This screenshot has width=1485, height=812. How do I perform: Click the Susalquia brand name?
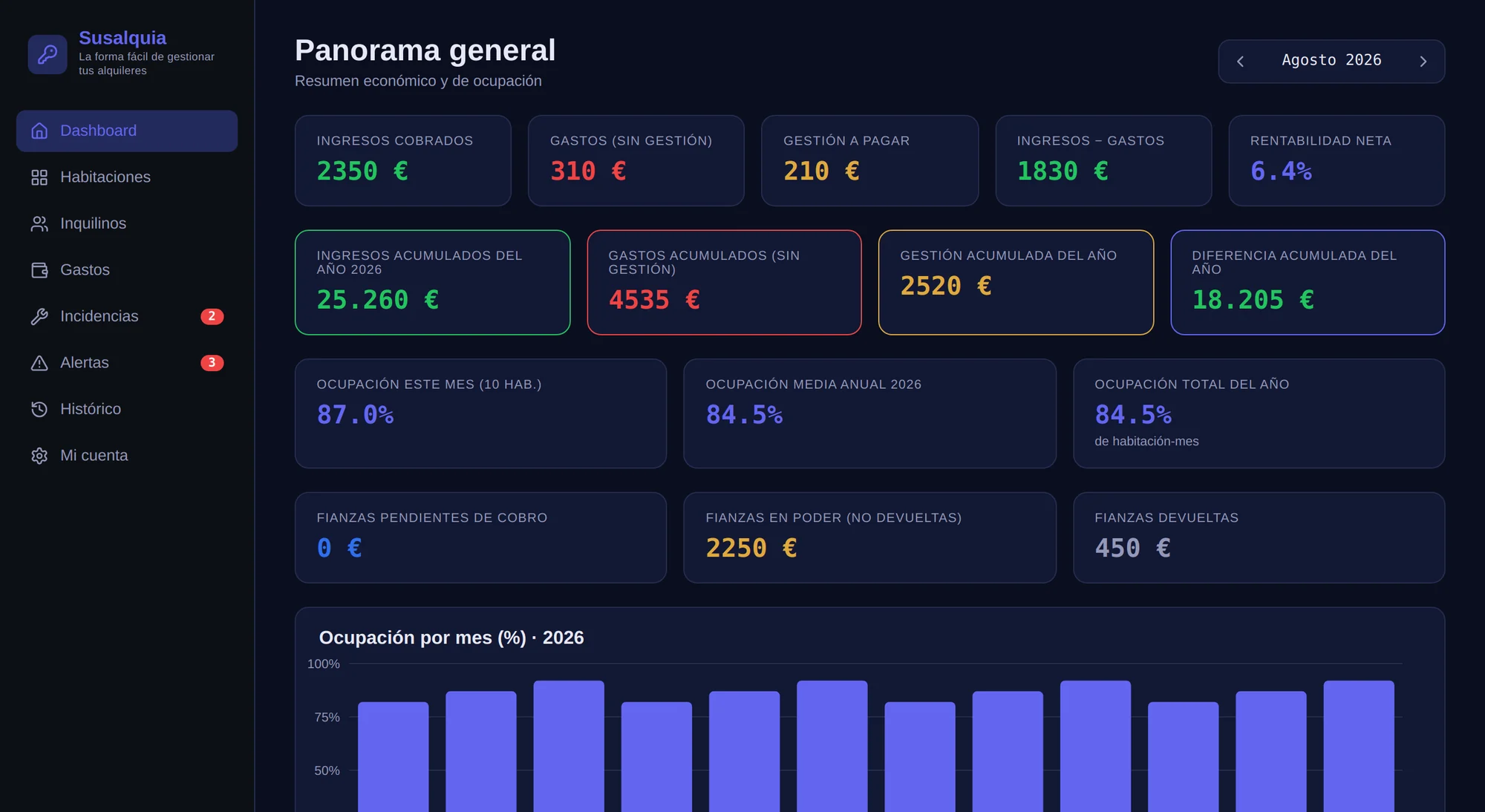pos(123,38)
